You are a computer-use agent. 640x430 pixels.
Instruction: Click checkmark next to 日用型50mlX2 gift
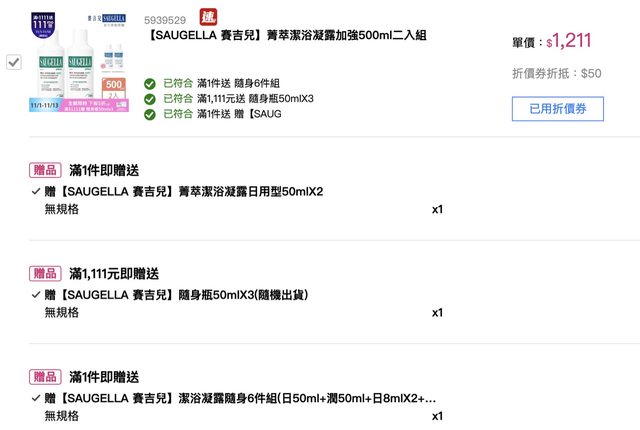(36, 191)
